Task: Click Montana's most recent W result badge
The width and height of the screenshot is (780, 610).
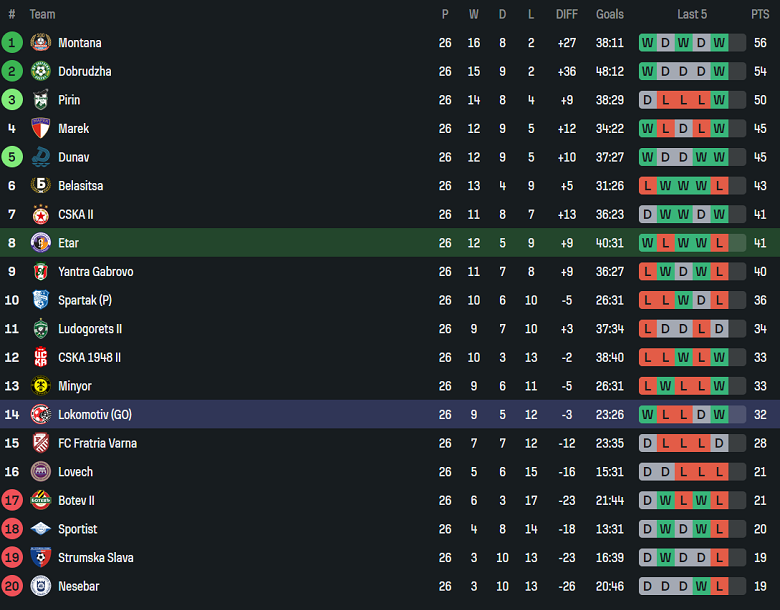Action: (719, 43)
